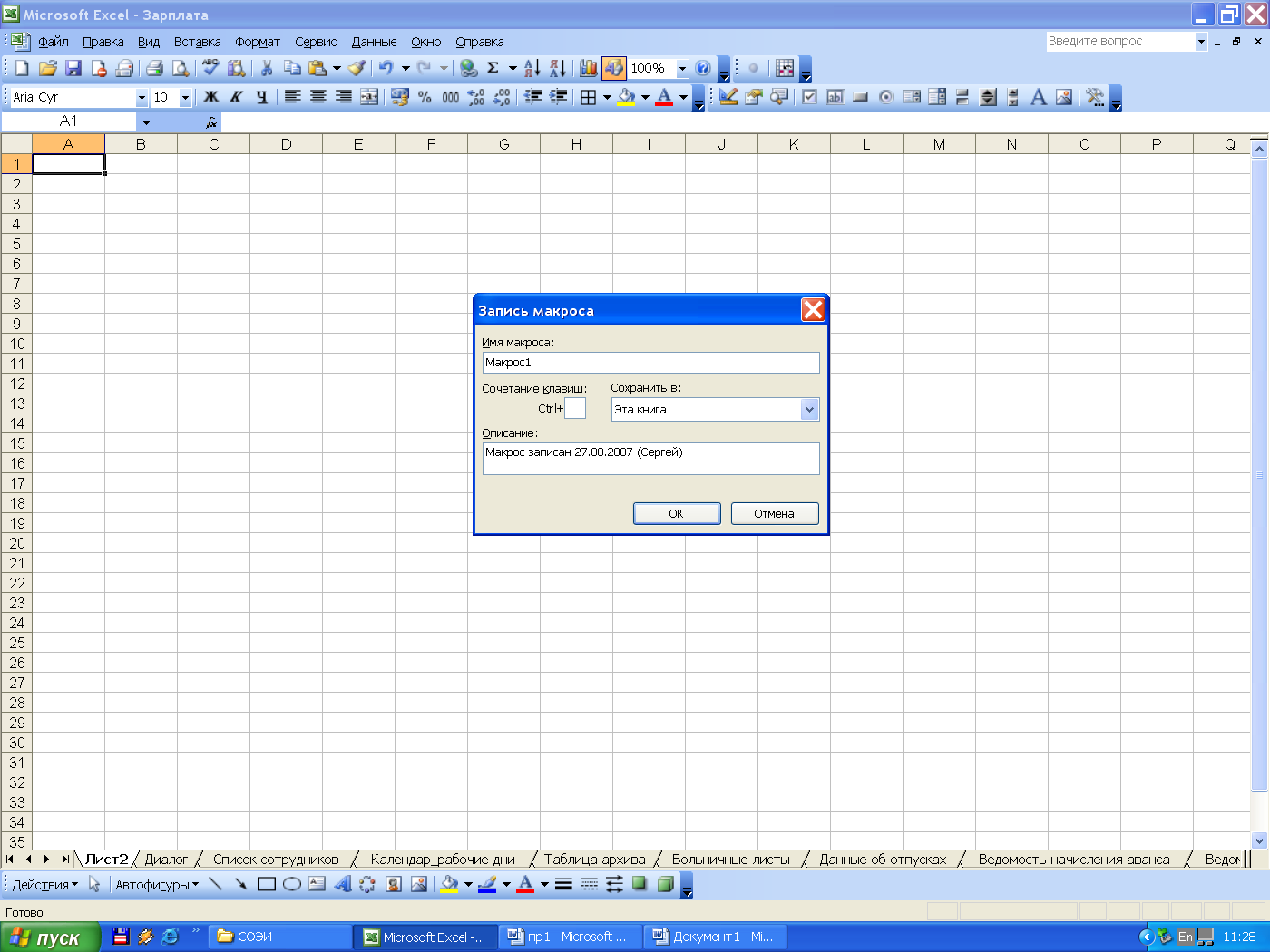Open the Chart Wizard icon
The width and height of the screenshot is (1270, 952).
tap(589, 68)
